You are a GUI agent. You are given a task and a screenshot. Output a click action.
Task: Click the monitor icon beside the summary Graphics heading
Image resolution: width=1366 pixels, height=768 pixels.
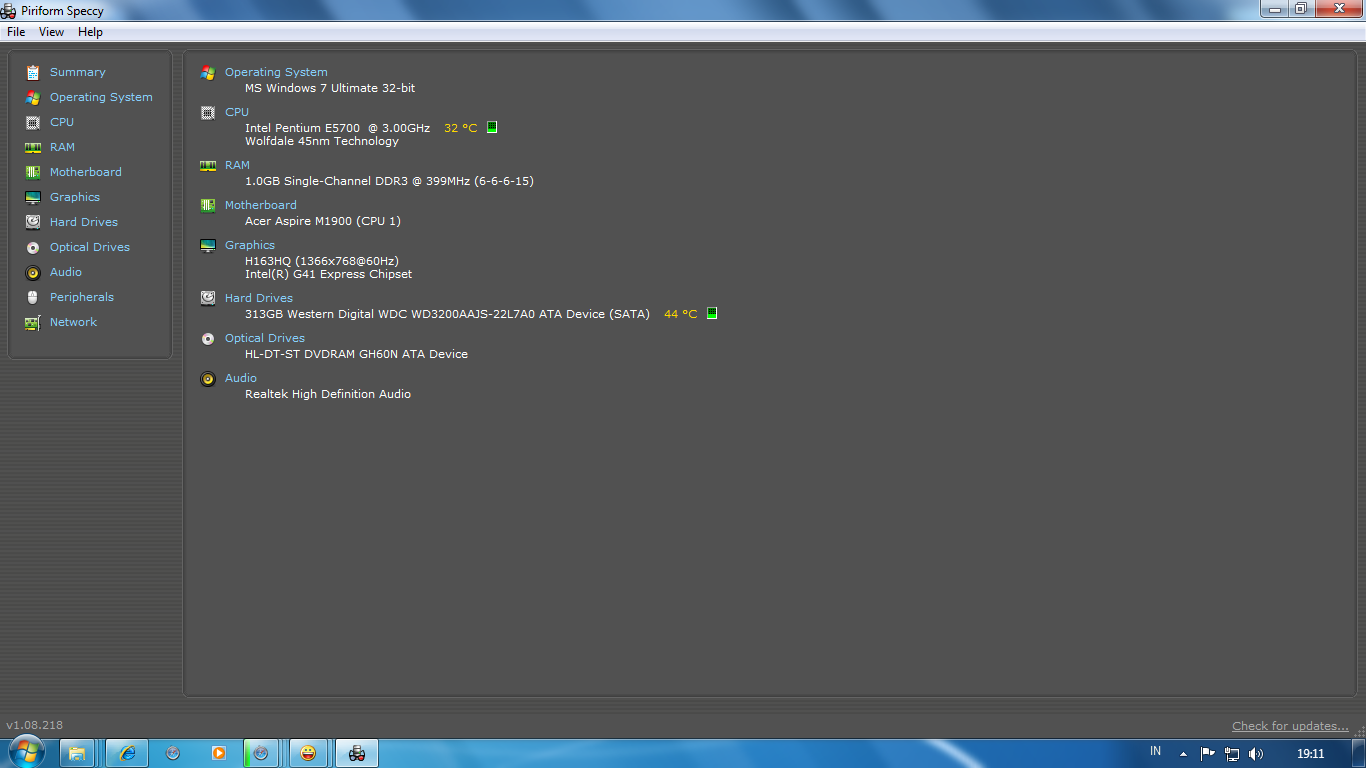[208, 246]
